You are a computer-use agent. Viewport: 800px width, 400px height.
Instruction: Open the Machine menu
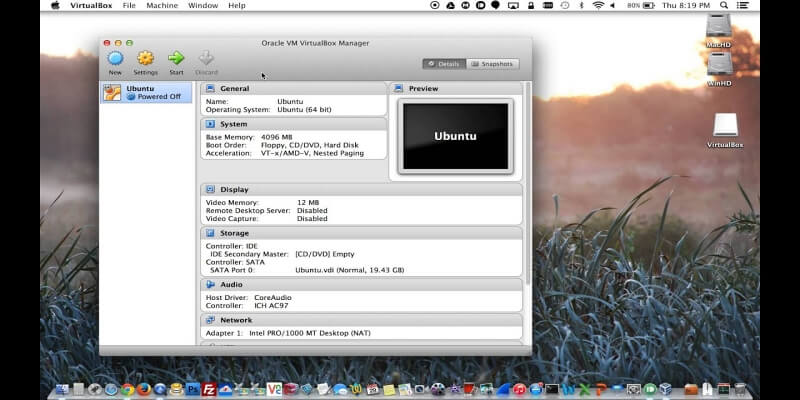pyautogui.click(x=162, y=5)
